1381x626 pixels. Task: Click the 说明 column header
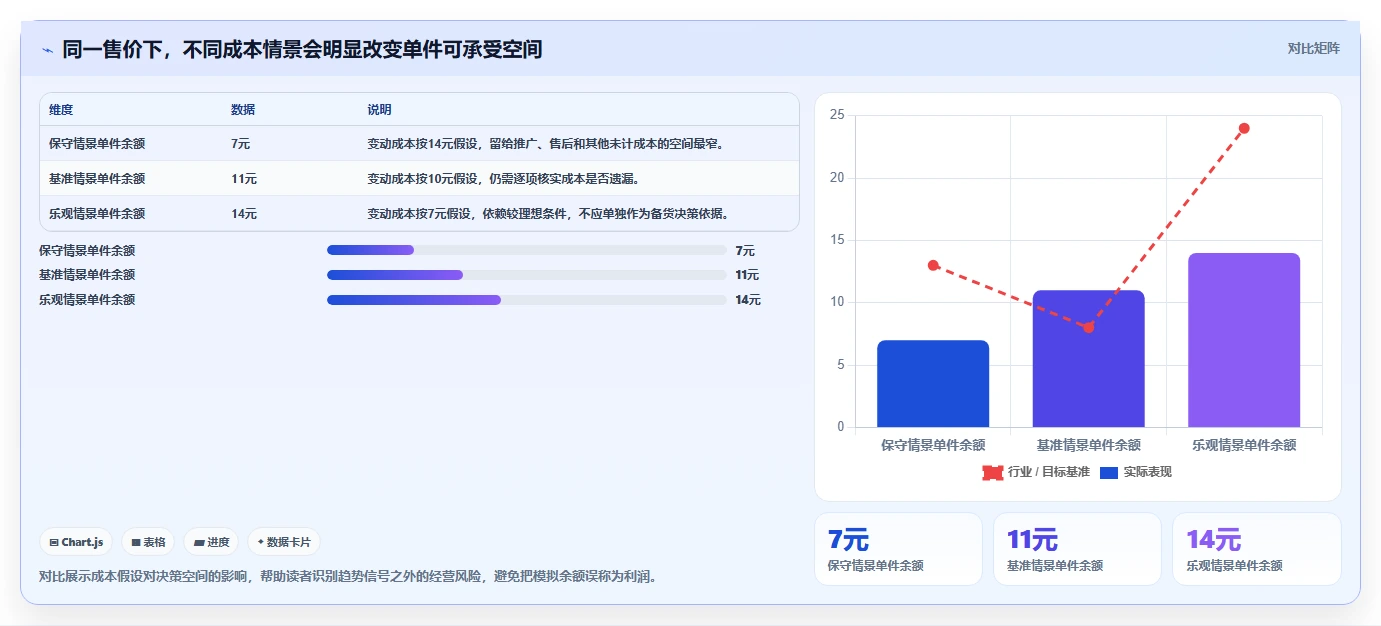pos(380,110)
